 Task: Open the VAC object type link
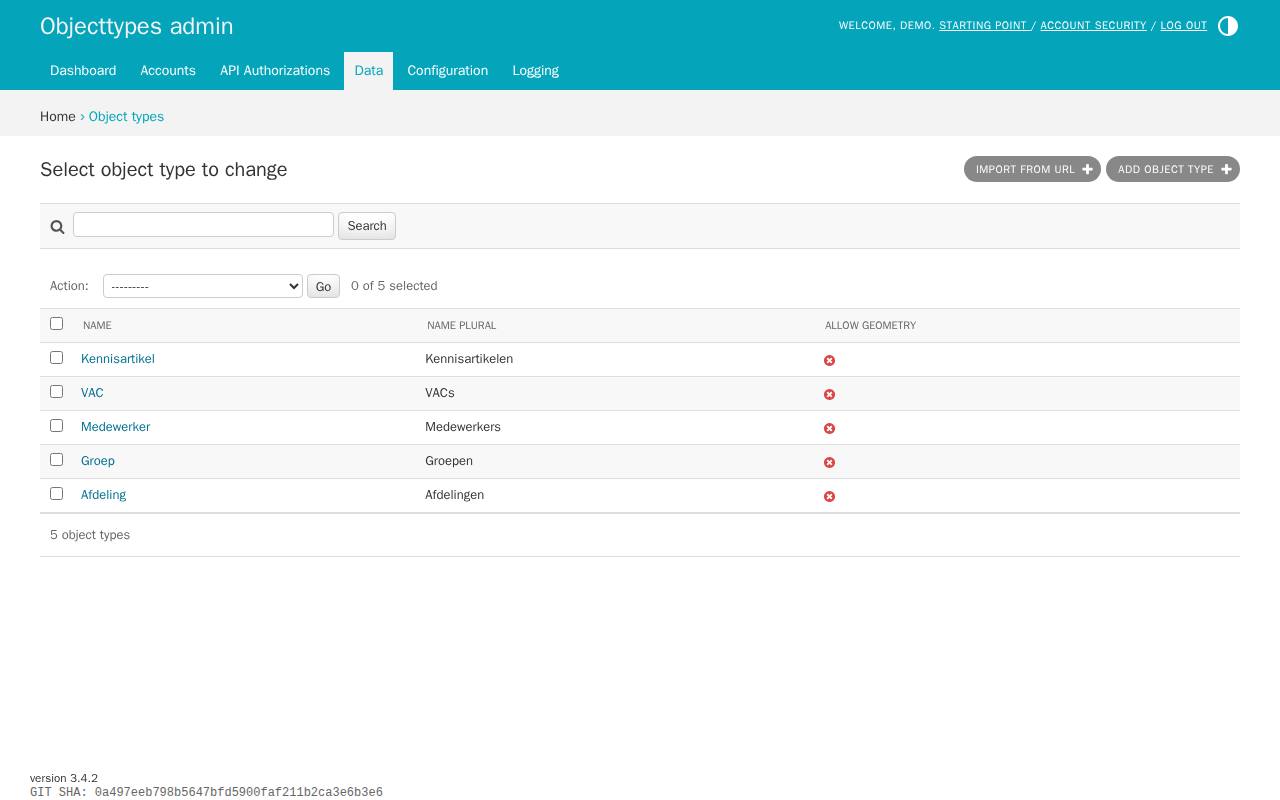coord(92,393)
